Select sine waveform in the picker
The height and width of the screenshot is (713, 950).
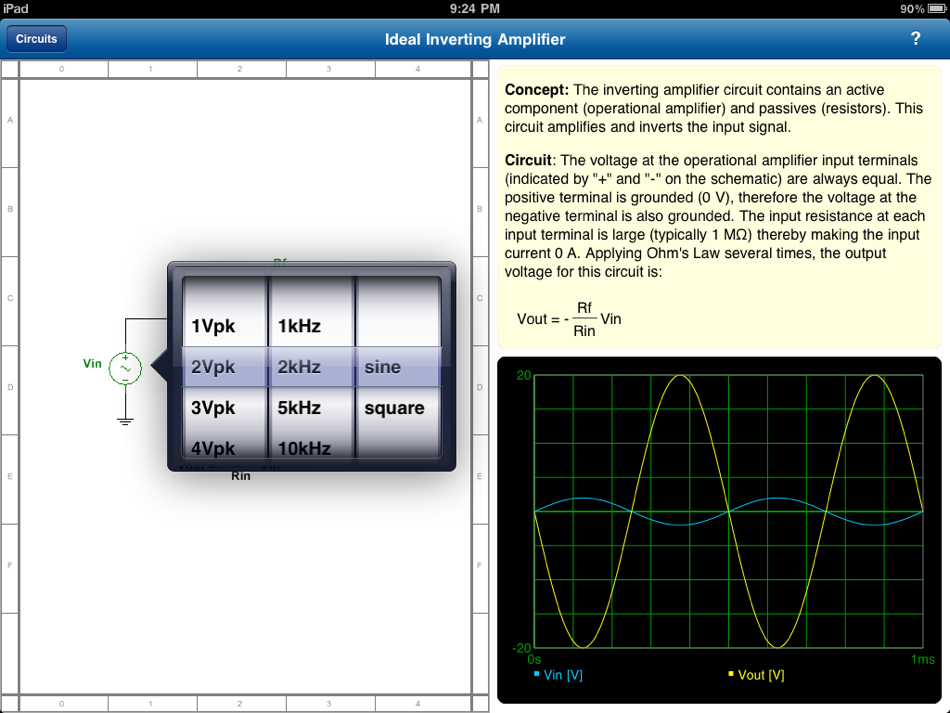382,366
